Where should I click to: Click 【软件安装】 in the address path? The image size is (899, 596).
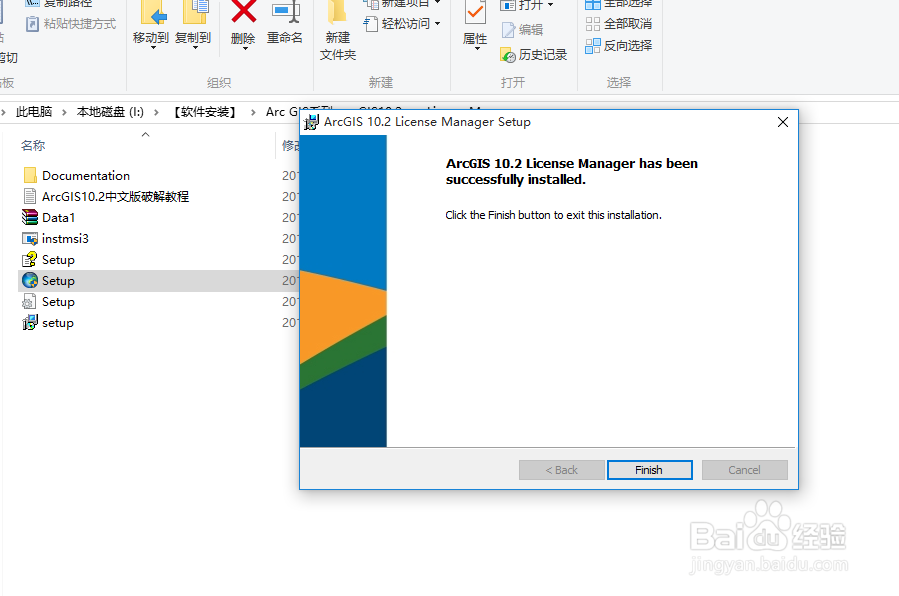(x=205, y=112)
